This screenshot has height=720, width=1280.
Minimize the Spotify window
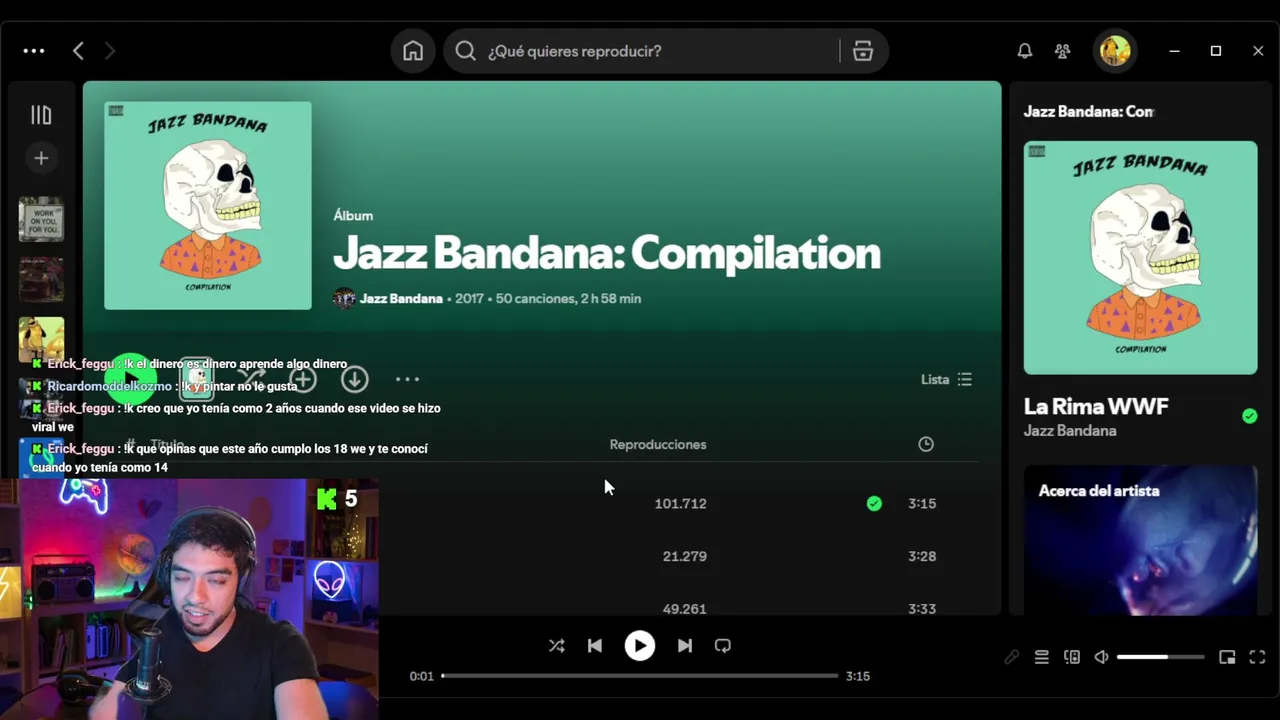[x=1175, y=51]
